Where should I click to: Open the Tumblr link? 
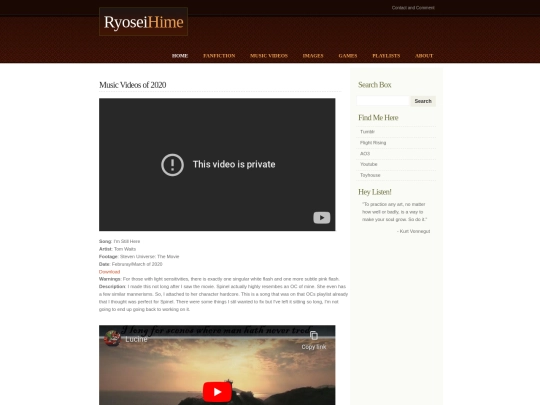pos(367,132)
